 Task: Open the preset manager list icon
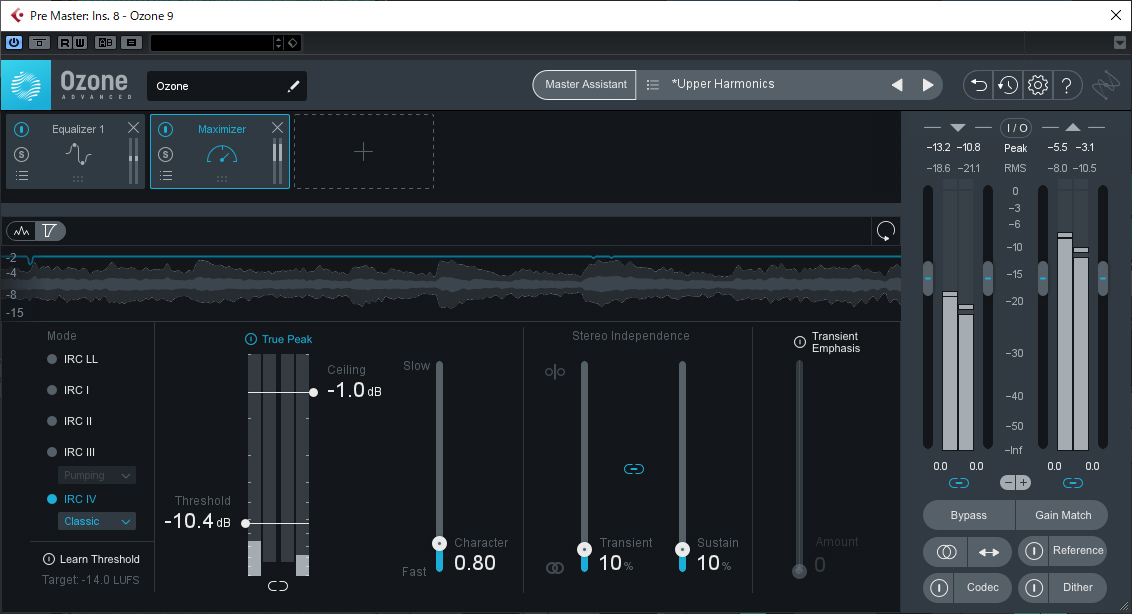tap(653, 85)
